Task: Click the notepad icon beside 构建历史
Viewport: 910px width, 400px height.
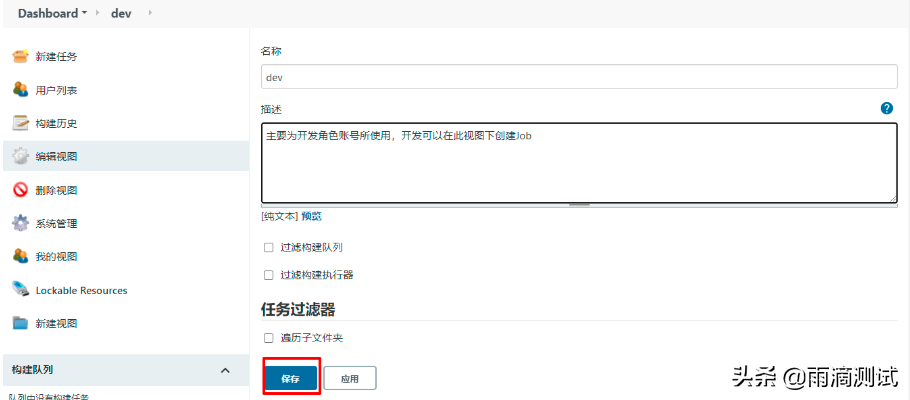Action: pyautogui.click(x=20, y=123)
